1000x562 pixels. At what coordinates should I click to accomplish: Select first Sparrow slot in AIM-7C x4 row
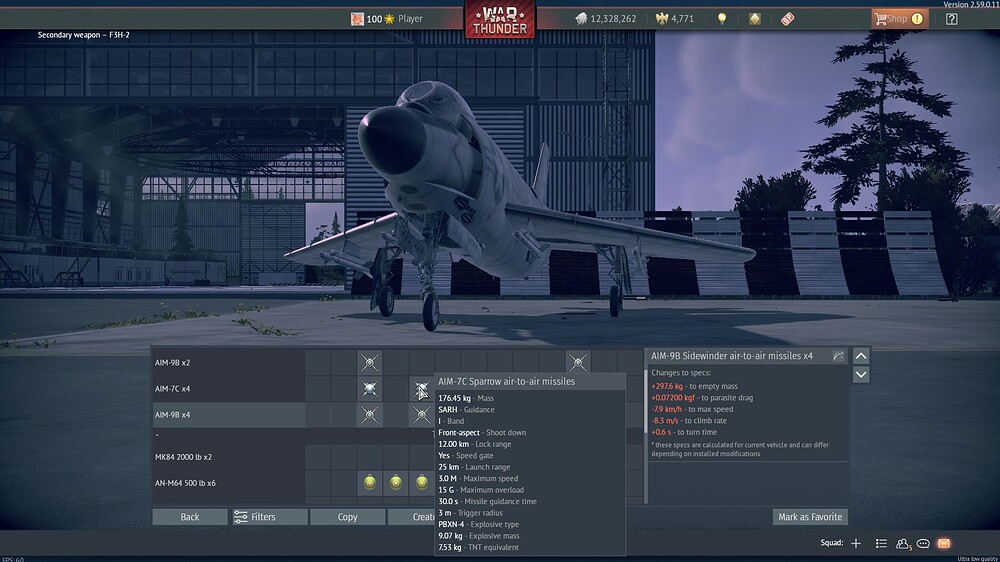tap(369, 388)
